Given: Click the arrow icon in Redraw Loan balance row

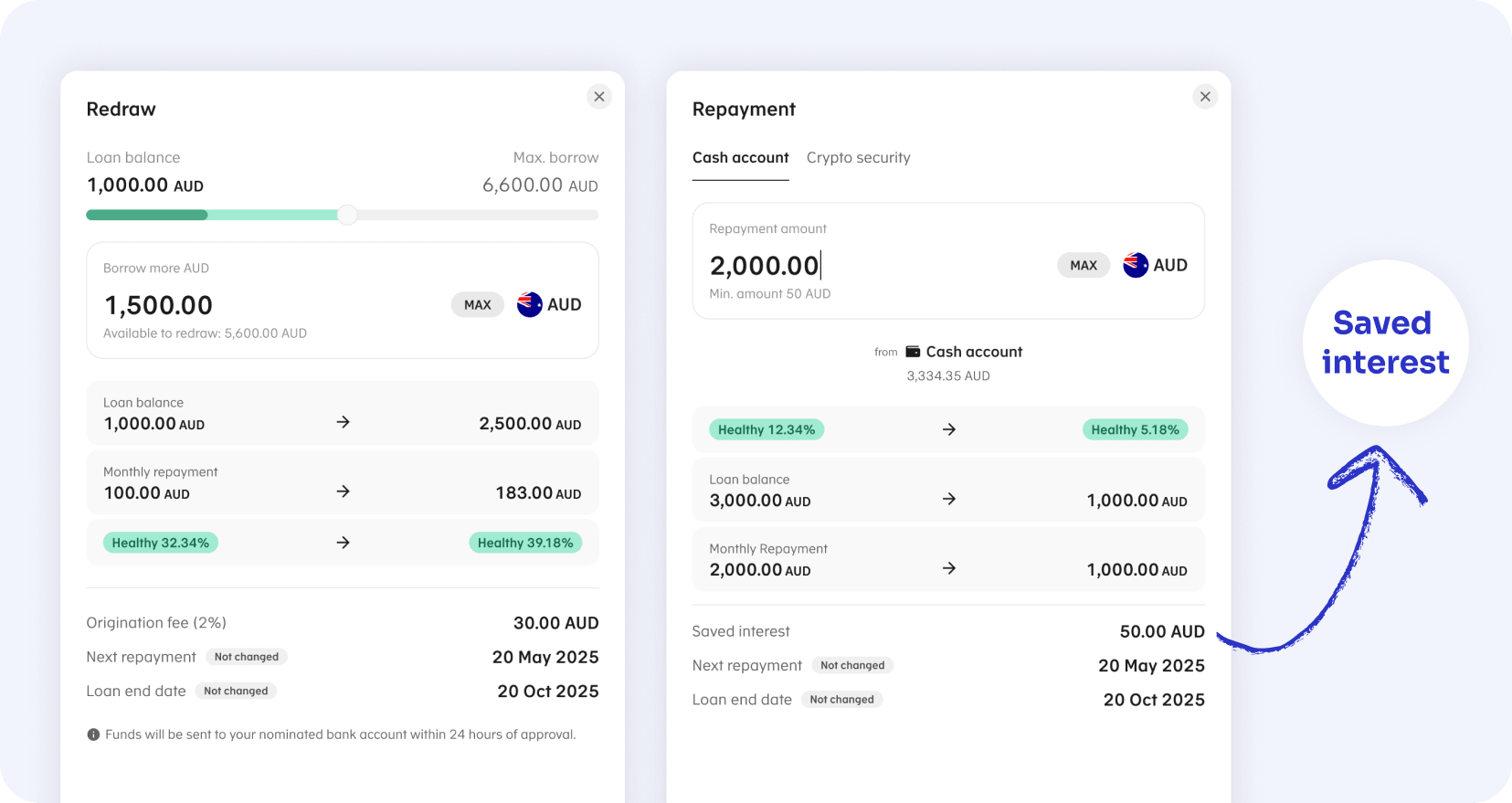Looking at the screenshot, I should (344, 422).
